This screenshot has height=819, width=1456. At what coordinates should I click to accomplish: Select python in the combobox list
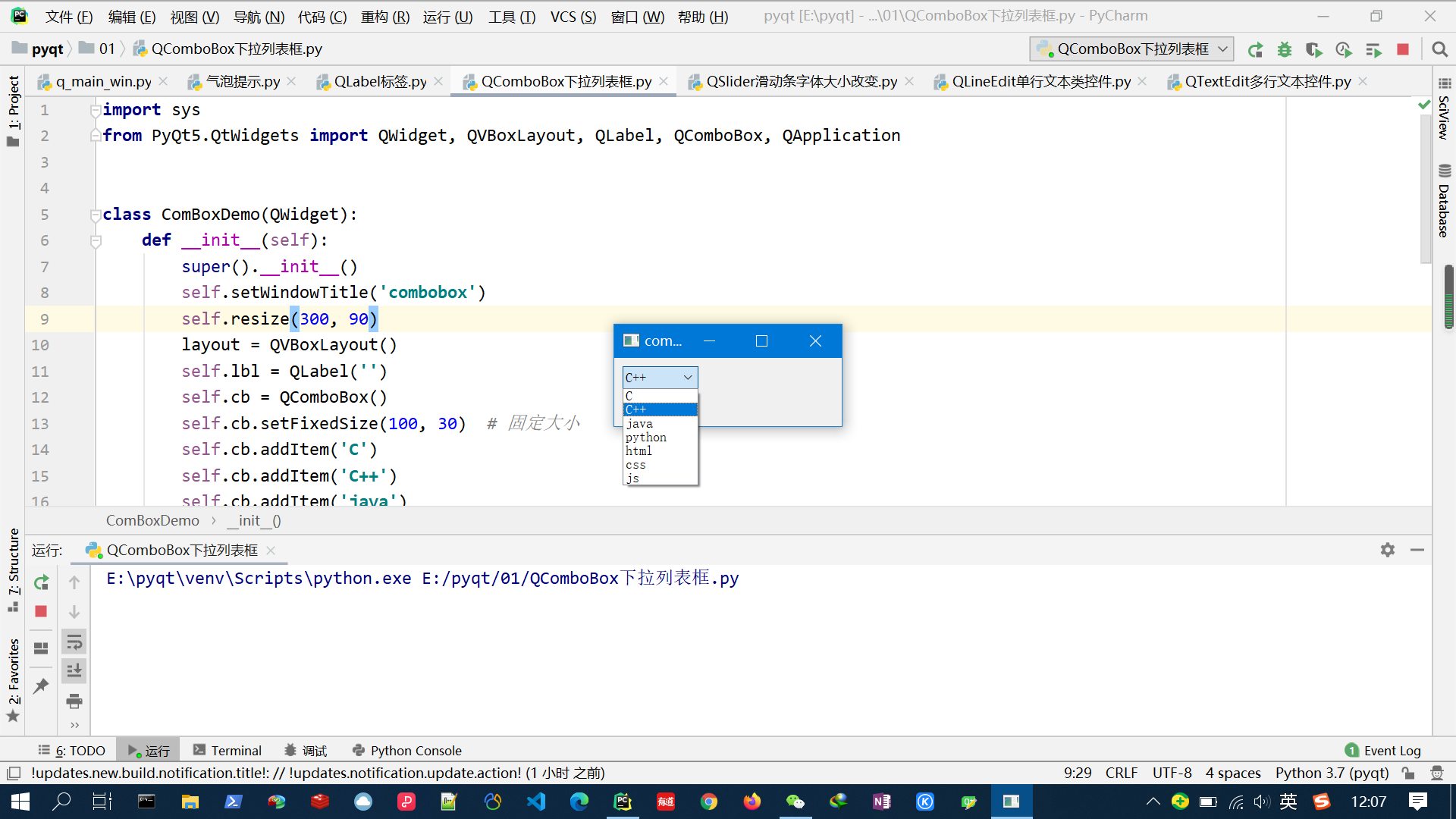pyautogui.click(x=646, y=438)
